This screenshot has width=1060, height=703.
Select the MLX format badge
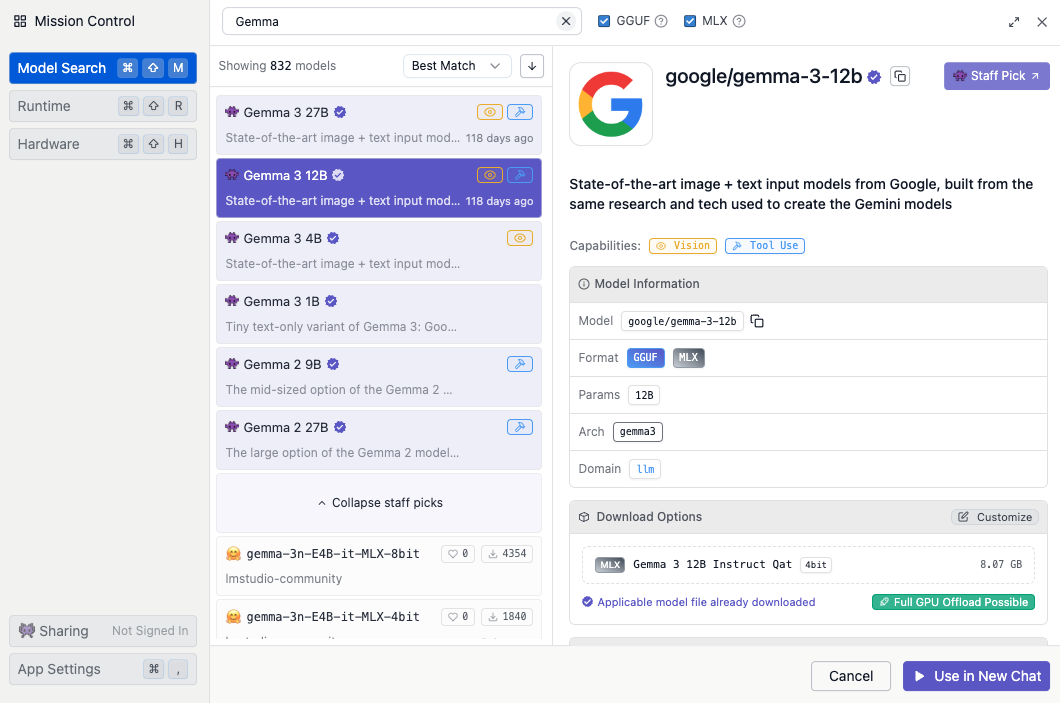pyautogui.click(x=688, y=357)
